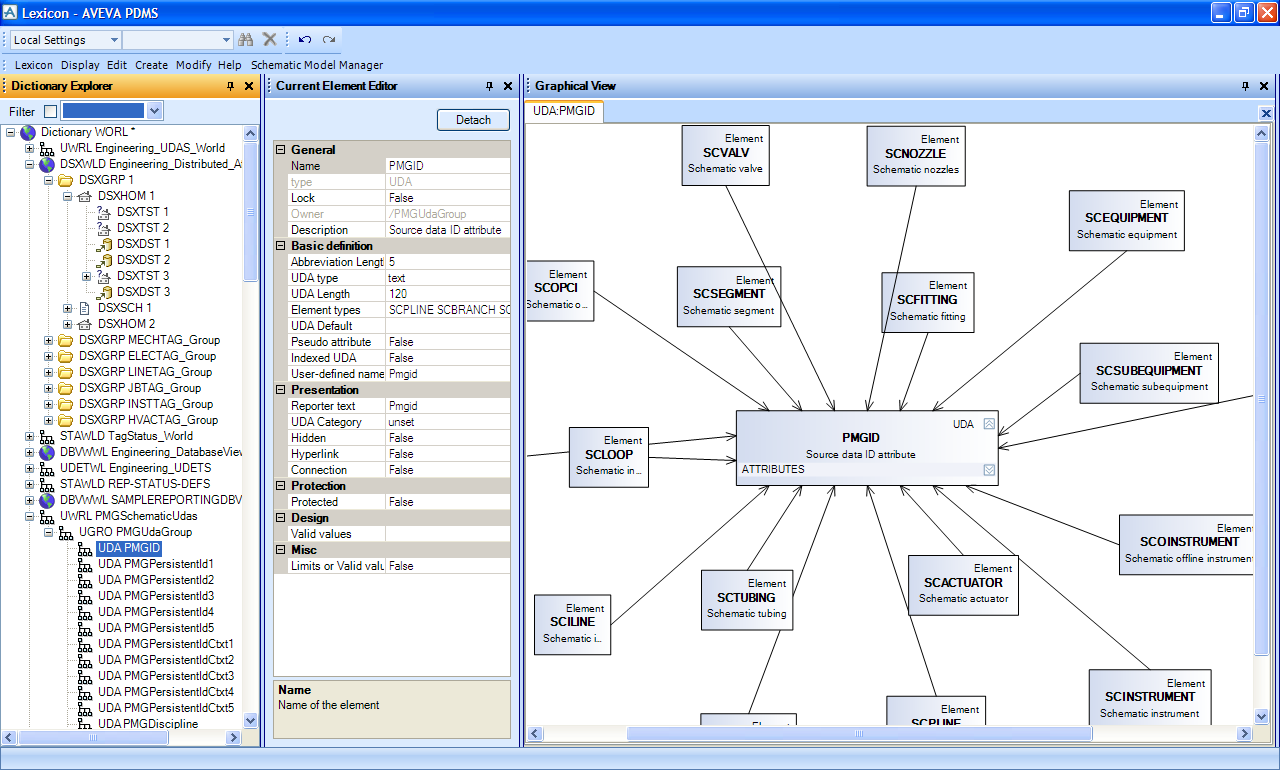
Task: Click the Name value field PMGID
Action: click(448, 166)
